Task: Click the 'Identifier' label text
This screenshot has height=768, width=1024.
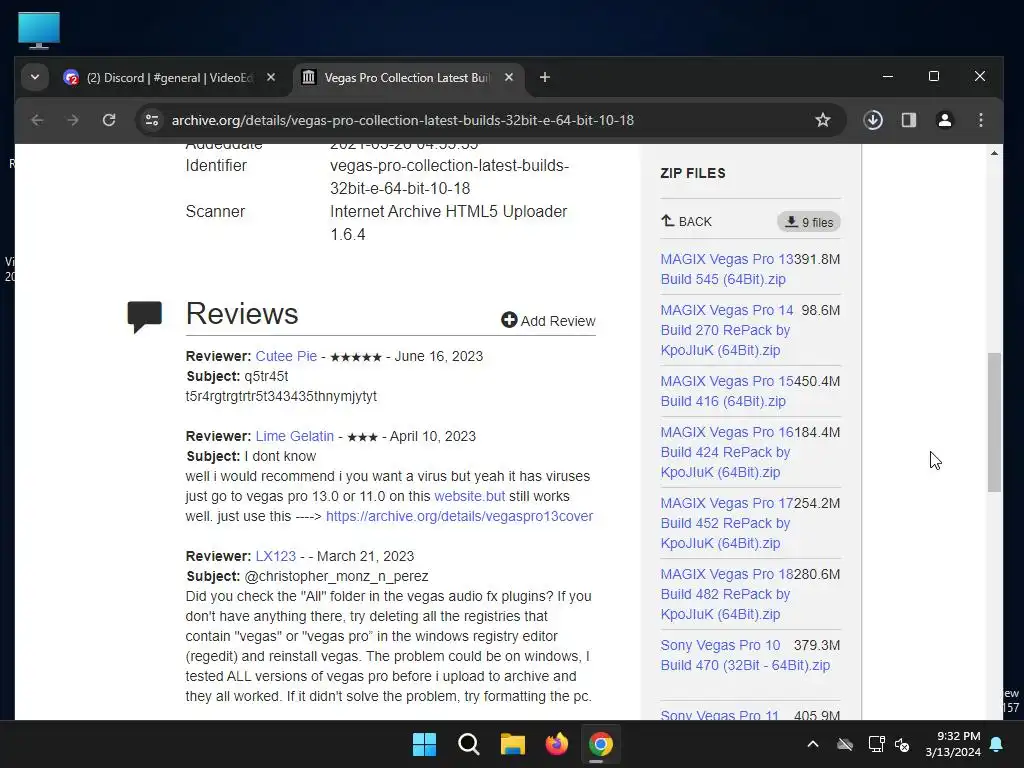Action: pyautogui.click(x=216, y=165)
